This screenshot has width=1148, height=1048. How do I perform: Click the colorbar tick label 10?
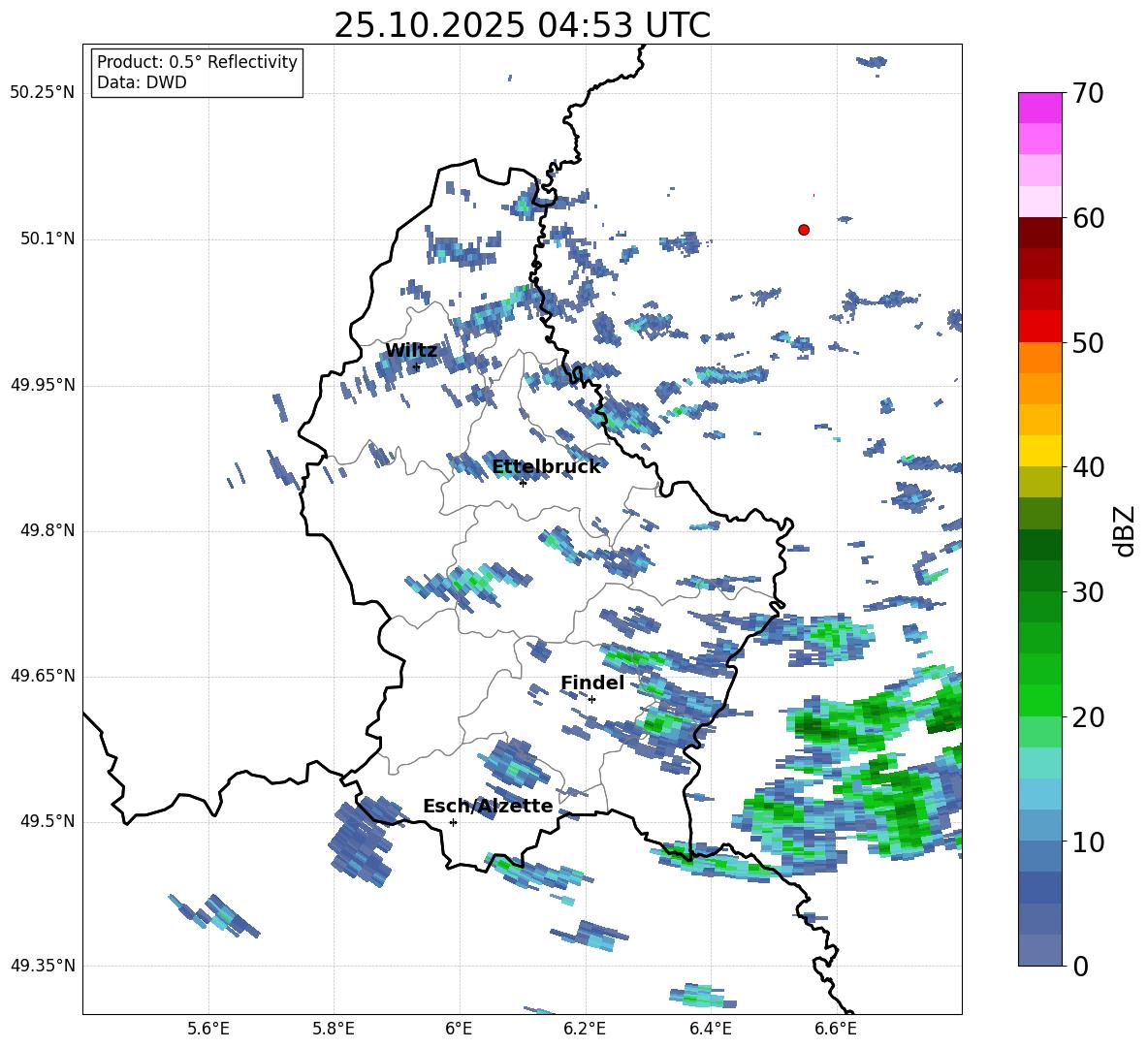(1088, 842)
